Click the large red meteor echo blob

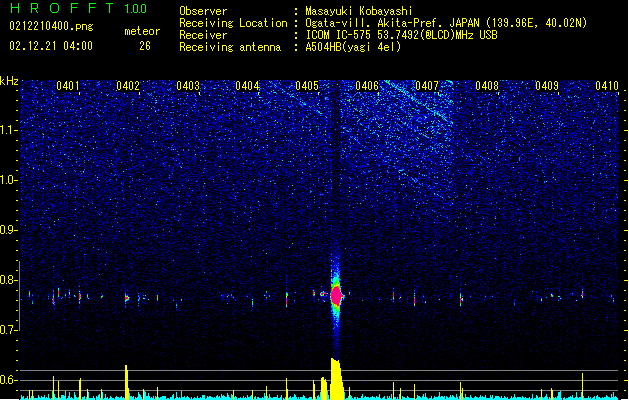click(336, 296)
